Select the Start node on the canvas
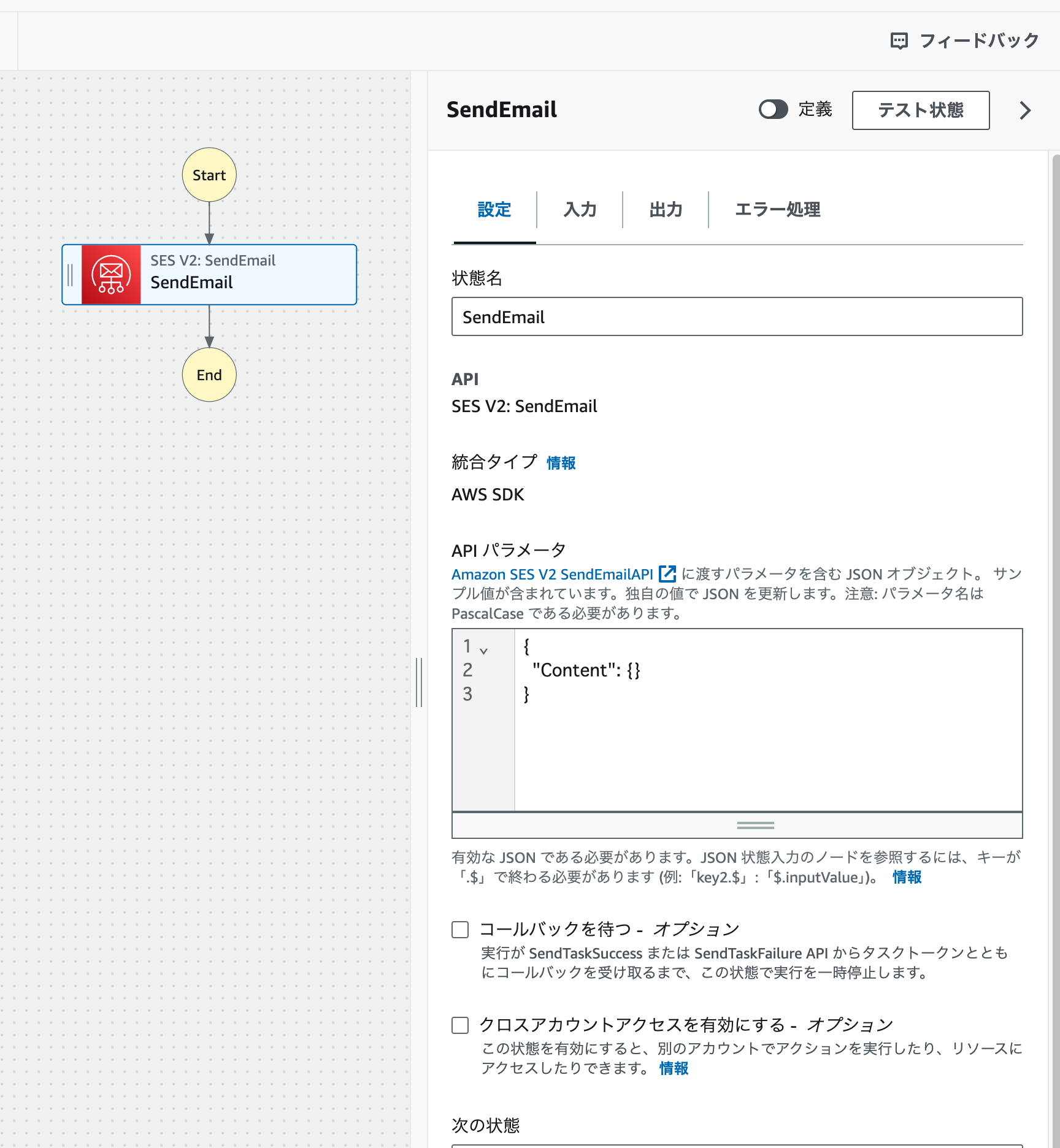 coord(209,175)
